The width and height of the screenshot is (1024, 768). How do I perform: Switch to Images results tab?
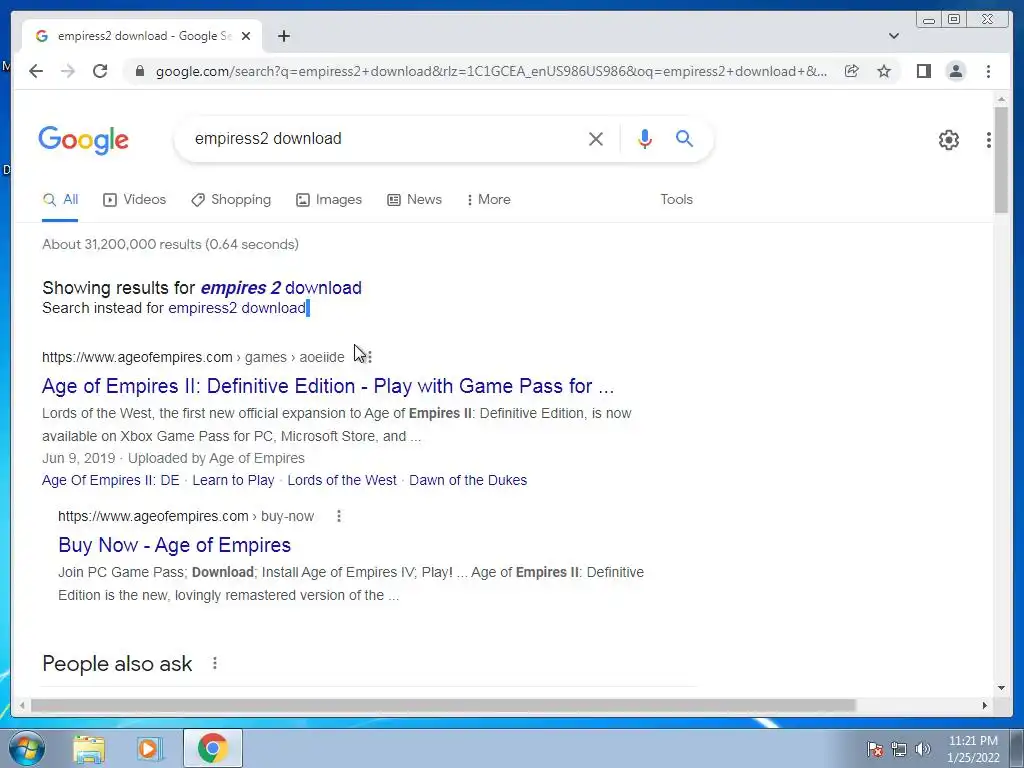pos(329,200)
